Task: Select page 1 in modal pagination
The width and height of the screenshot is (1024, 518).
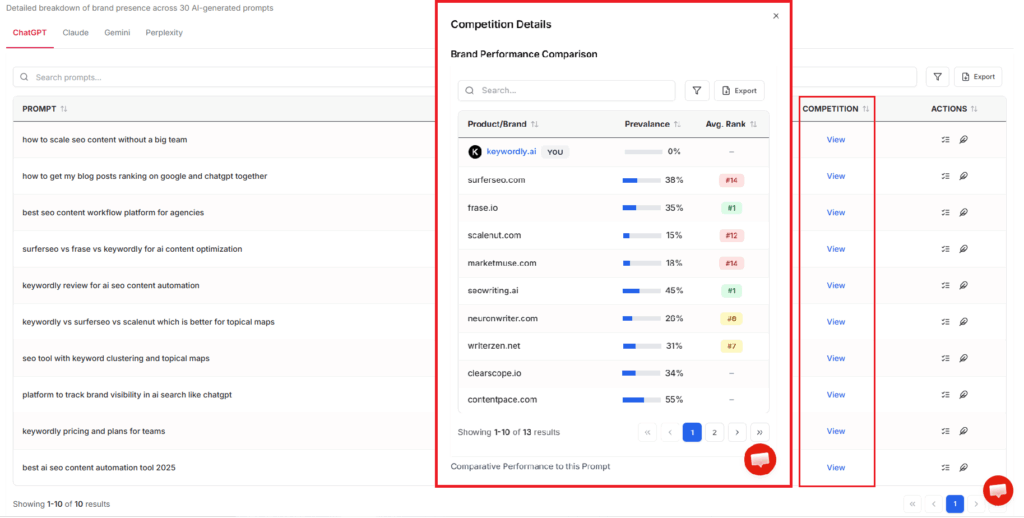Action: tap(692, 432)
